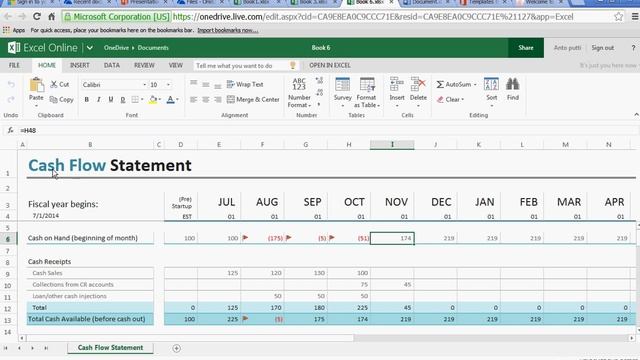The height and width of the screenshot is (360, 640).
Task: Set middle vertical alignment
Action: [206, 84]
